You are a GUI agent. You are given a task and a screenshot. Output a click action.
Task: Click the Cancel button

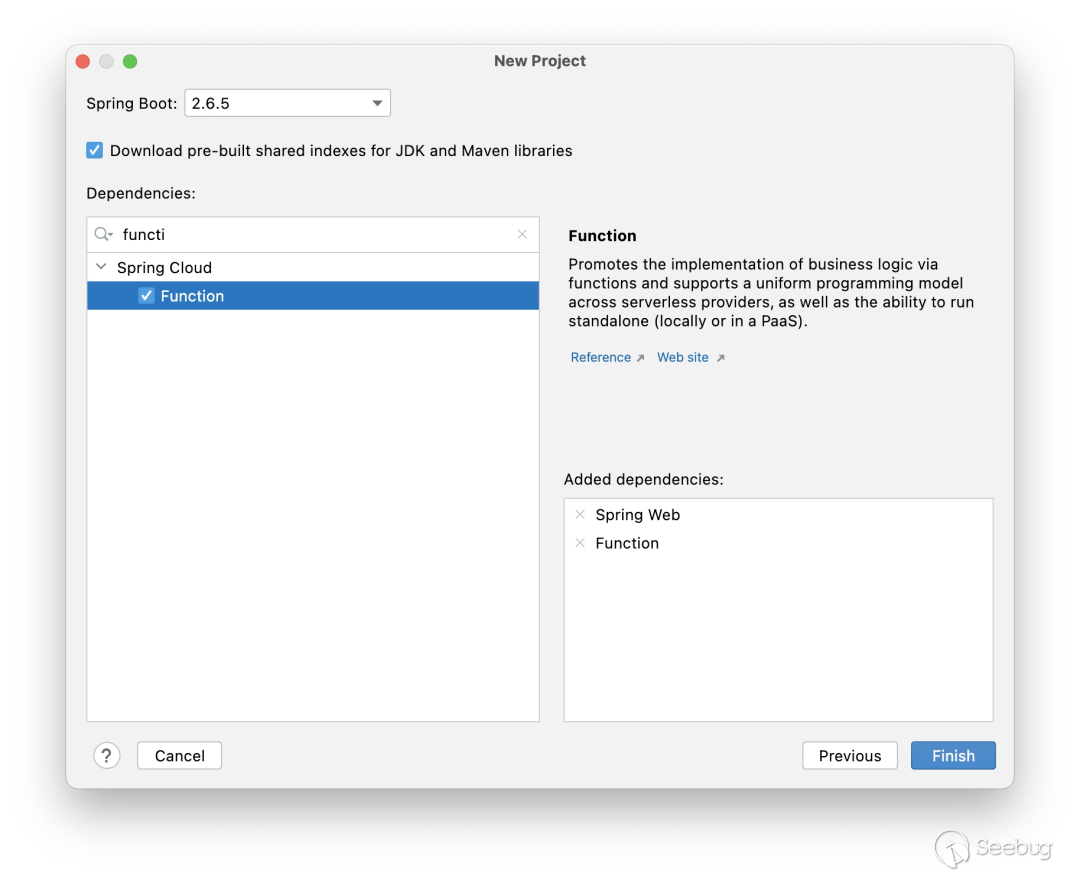[x=179, y=756]
